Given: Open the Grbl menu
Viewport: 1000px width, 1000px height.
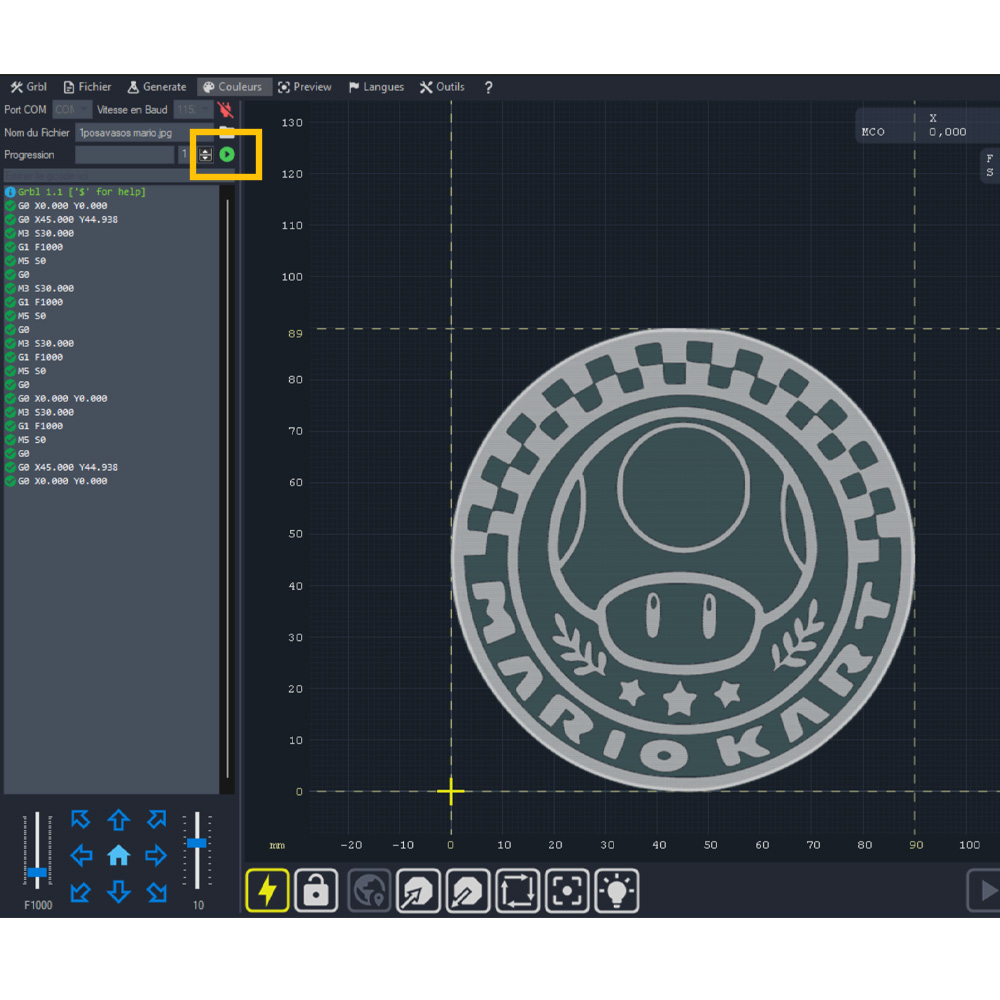Looking at the screenshot, I should pos(29,87).
